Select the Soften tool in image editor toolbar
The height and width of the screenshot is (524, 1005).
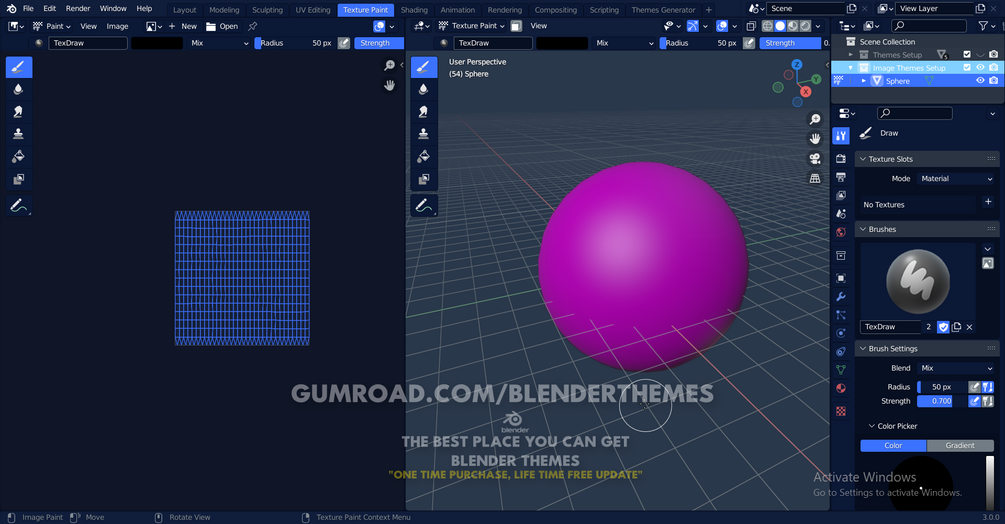[19, 90]
